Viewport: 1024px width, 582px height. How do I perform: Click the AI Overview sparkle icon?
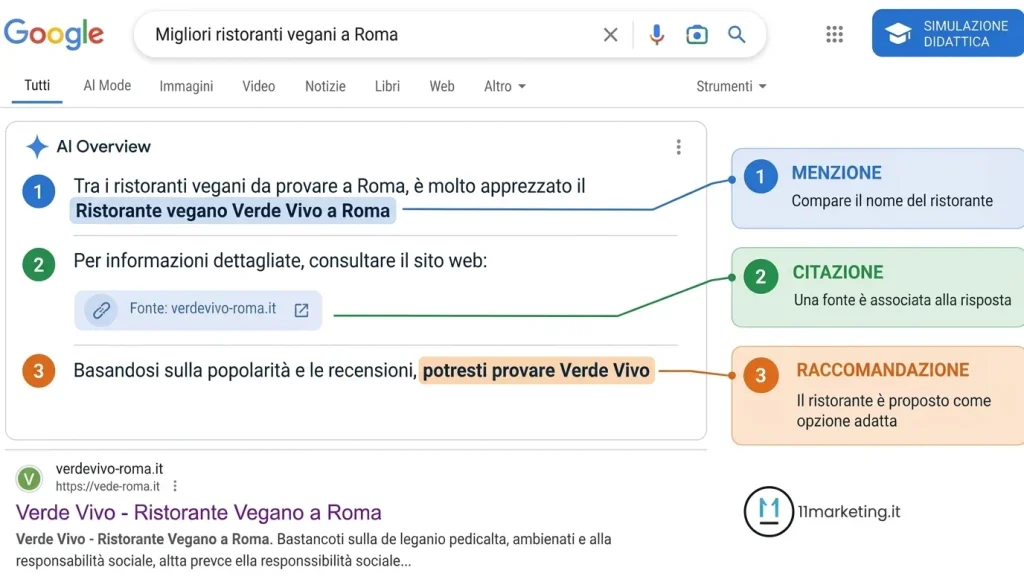37,146
